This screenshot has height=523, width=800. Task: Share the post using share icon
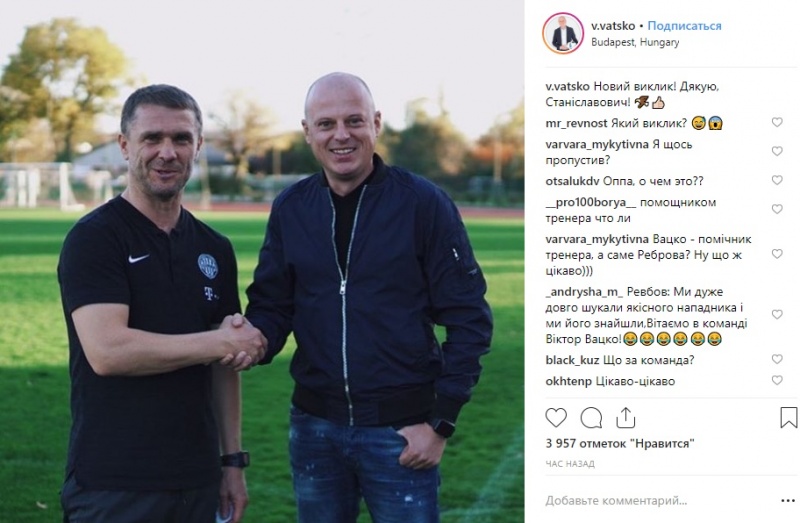pos(625,417)
